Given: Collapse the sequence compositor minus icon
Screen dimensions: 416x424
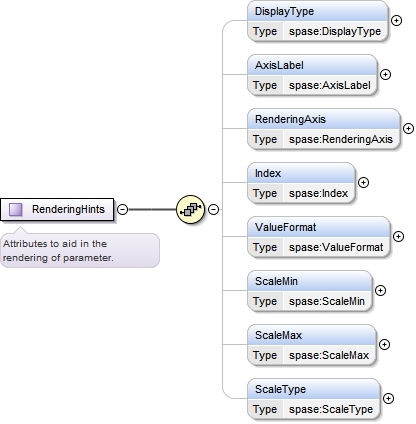Looking at the screenshot, I should click(213, 209).
